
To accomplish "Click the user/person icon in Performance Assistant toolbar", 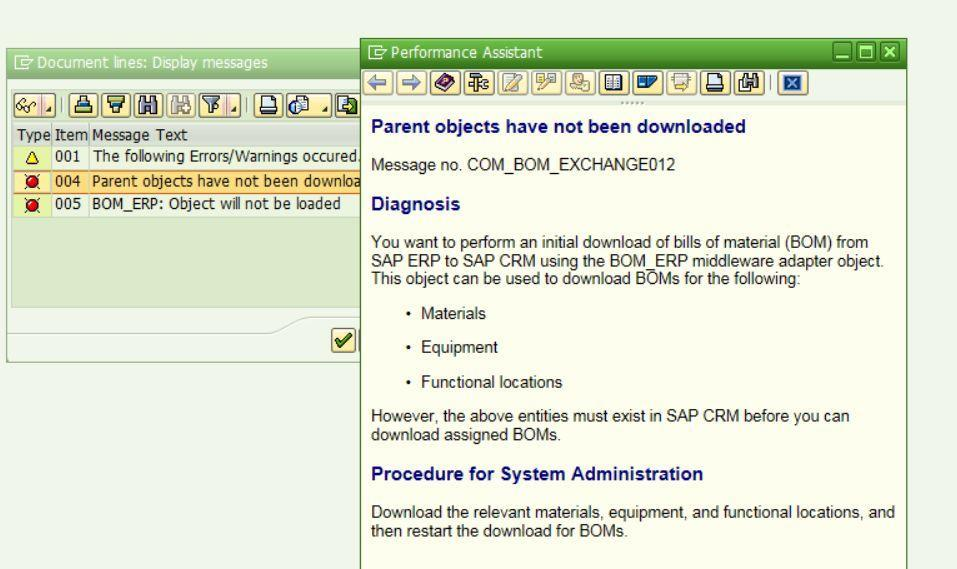I will tap(579, 83).
